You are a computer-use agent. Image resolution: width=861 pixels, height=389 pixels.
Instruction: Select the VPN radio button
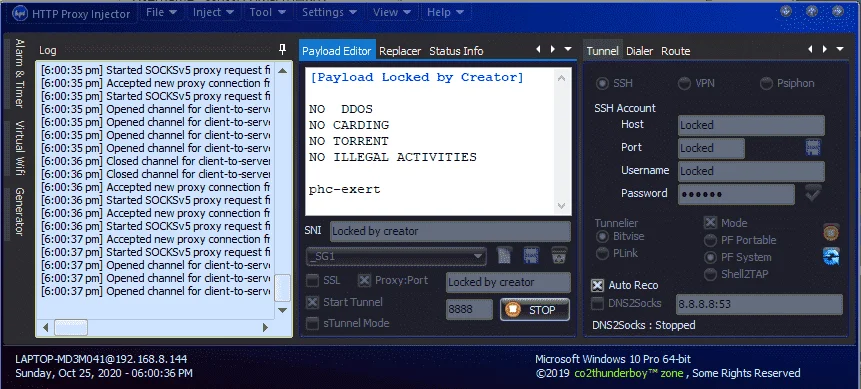pyautogui.click(x=684, y=84)
